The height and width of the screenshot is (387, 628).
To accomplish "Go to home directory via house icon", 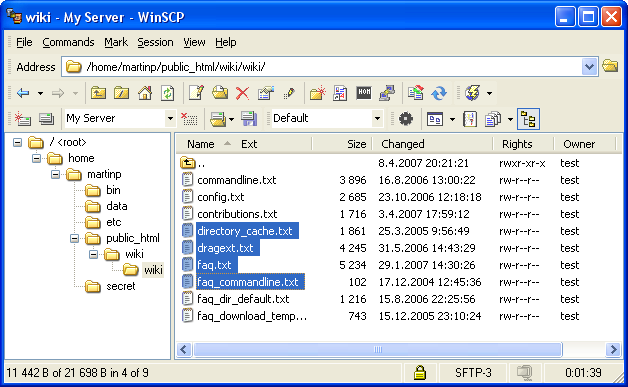I will tap(145, 93).
